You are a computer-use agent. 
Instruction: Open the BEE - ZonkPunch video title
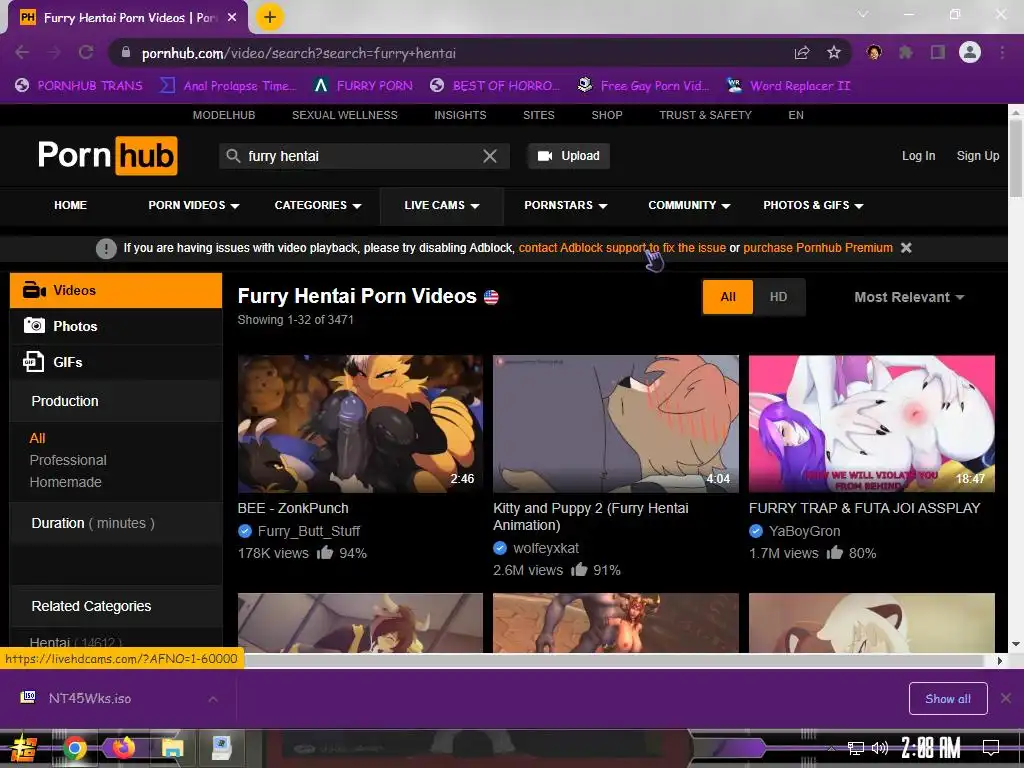coord(293,508)
